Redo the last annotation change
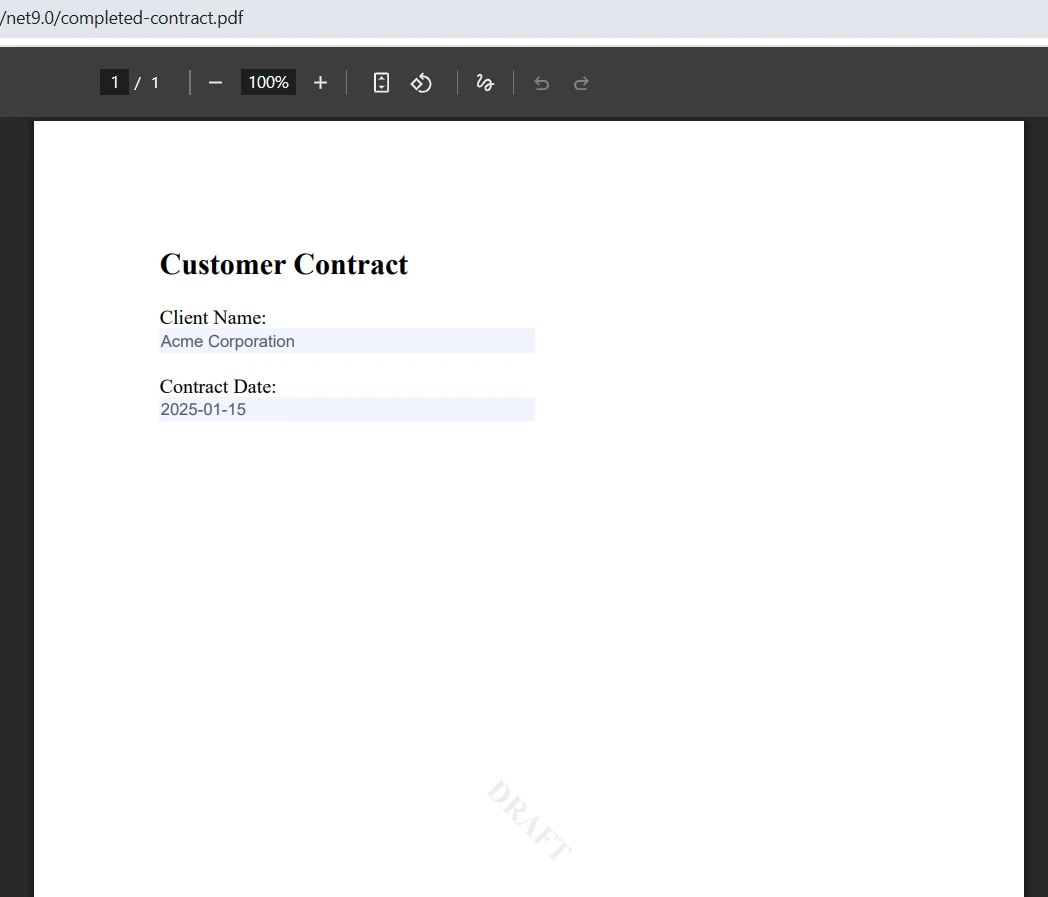The width and height of the screenshot is (1048, 897). pos(581,83)
